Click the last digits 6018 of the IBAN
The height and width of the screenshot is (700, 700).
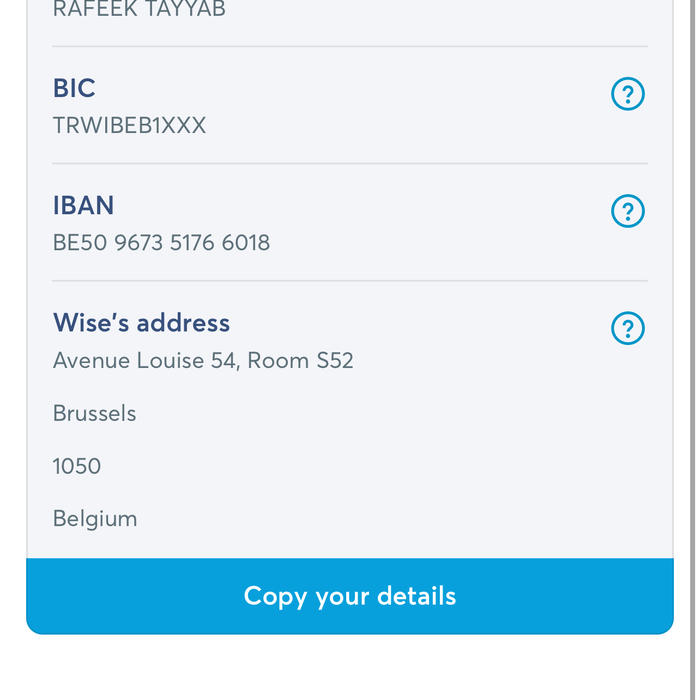click(x=246, y=243)
